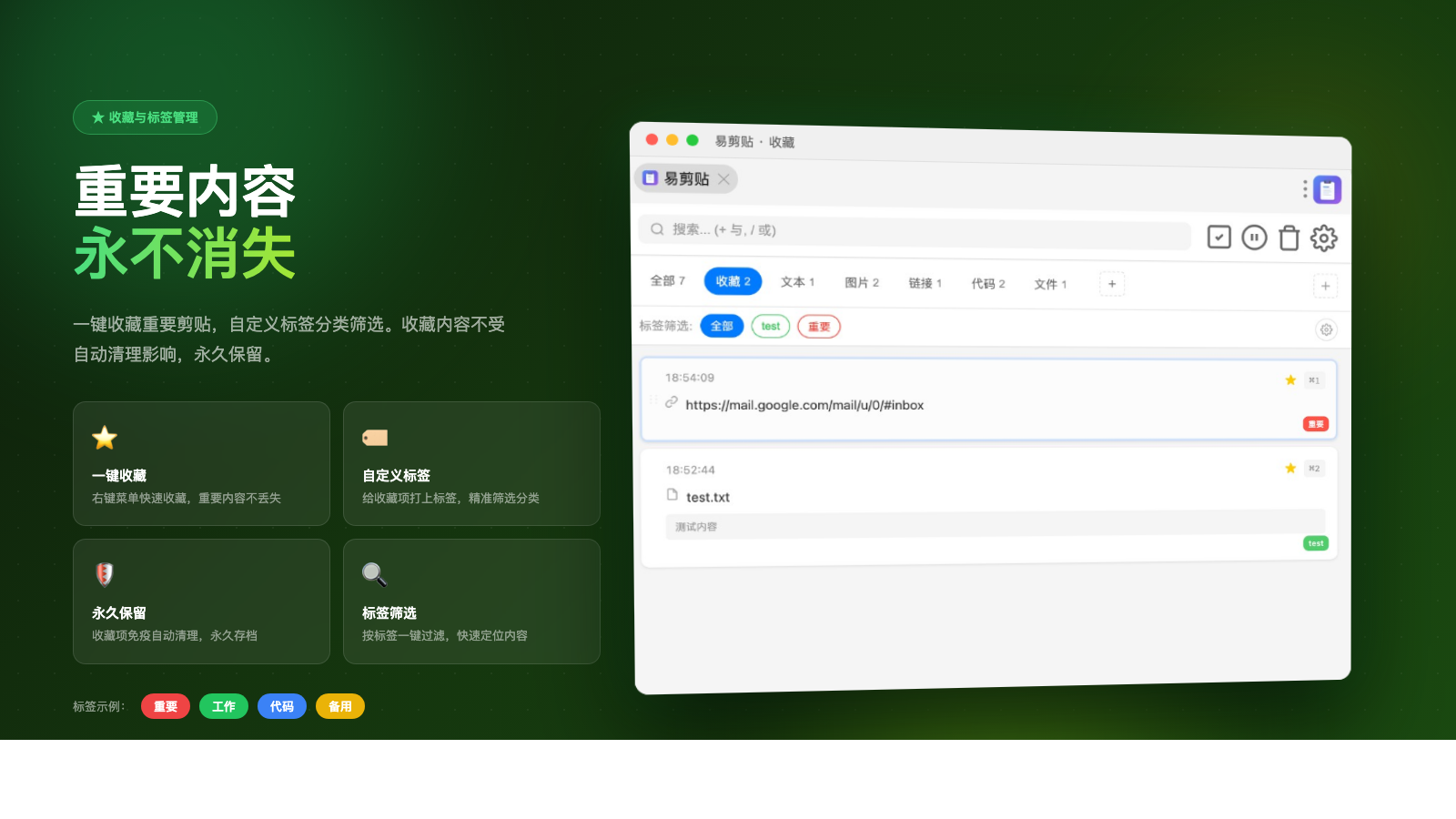Click the blue 代码 example tag
Viewport: 1456px width, 819px height.
[x=281, y=706]
